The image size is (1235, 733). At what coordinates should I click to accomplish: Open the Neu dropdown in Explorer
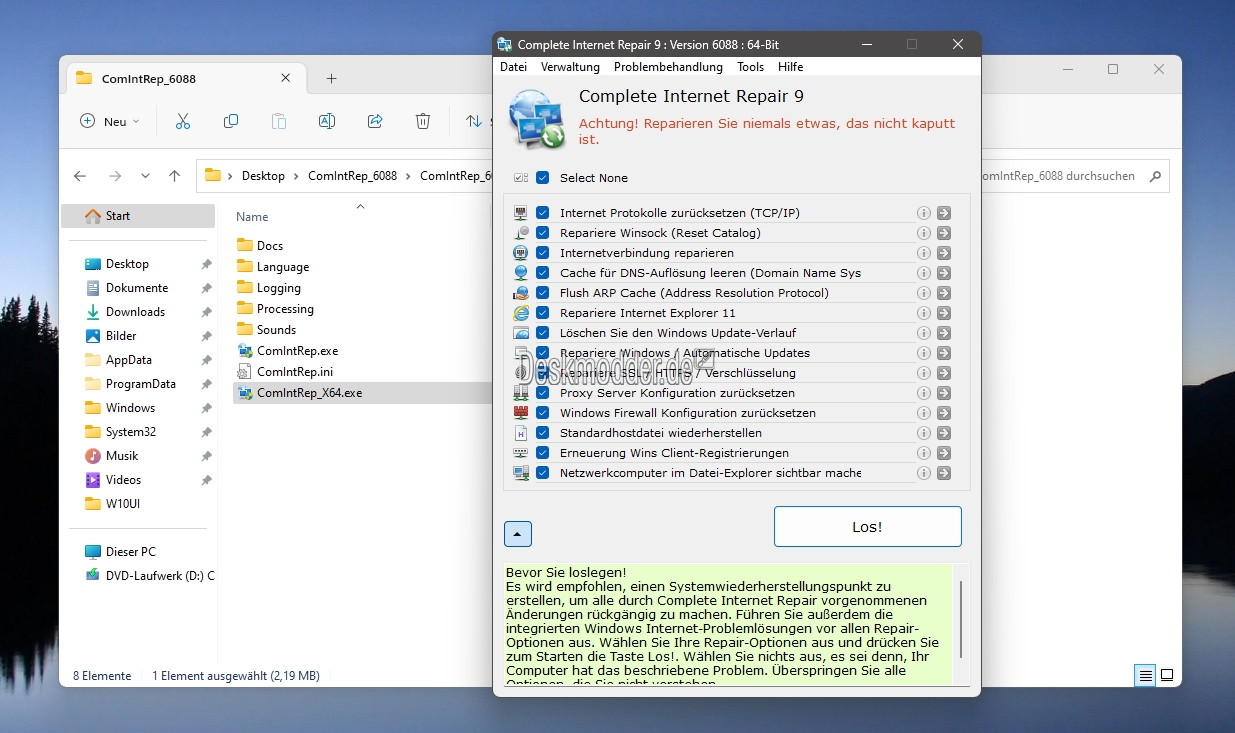tap(109, 121)
